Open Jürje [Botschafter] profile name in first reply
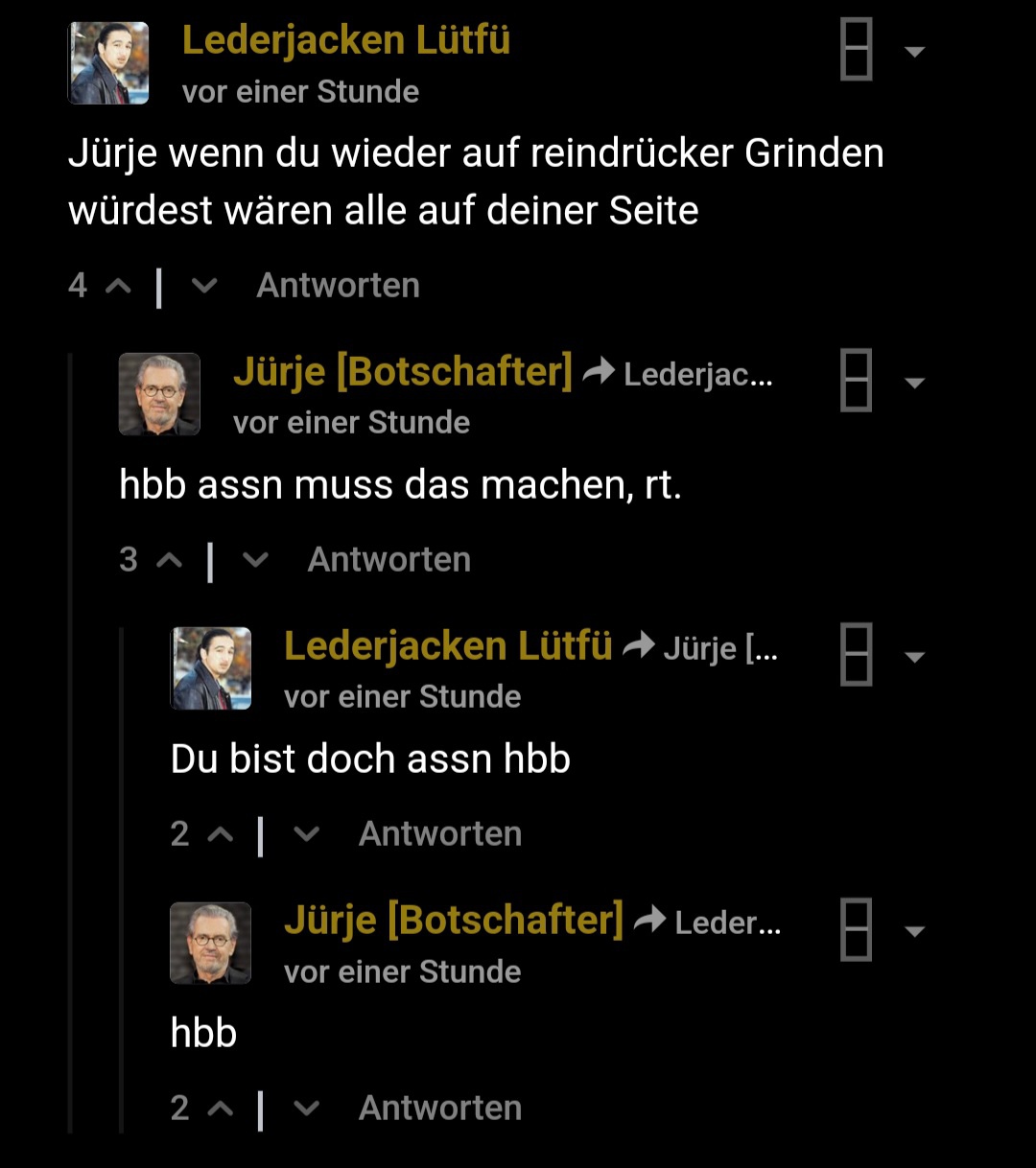This screenshot has height=1168, width=1036. click(402, 371)
